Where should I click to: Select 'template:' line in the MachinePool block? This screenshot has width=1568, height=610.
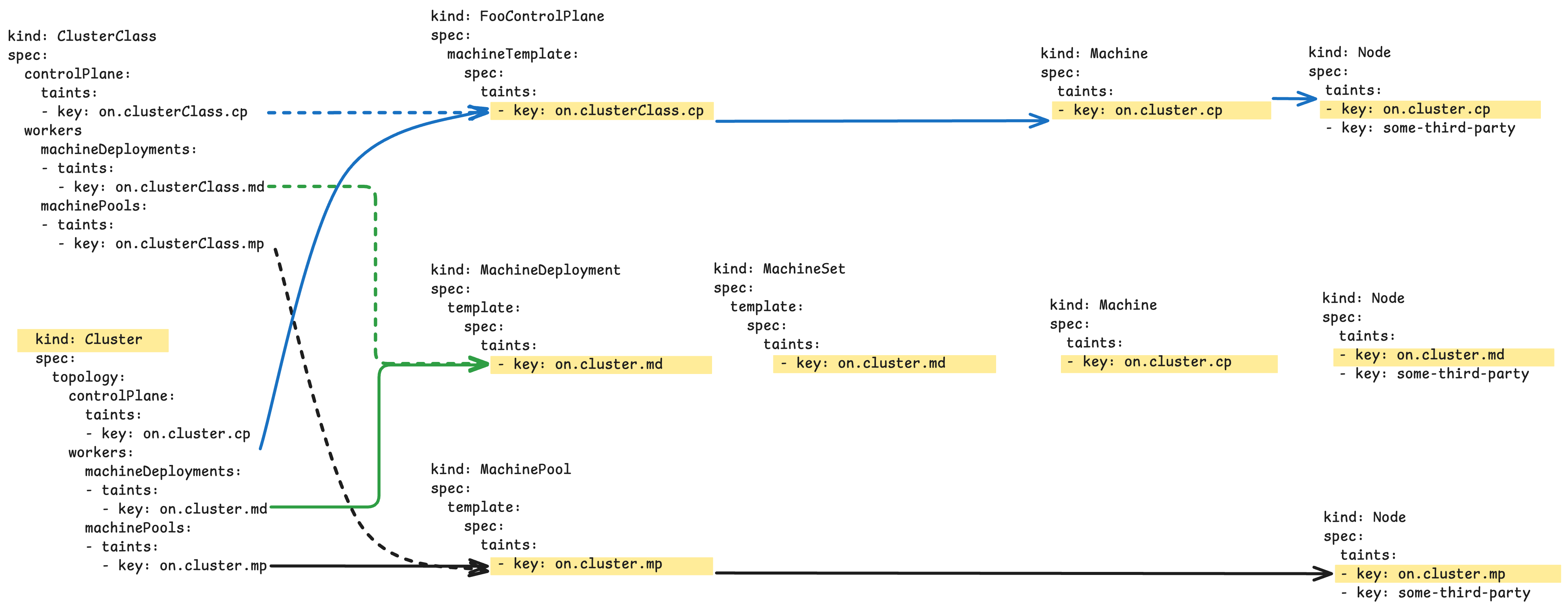pos(484,507)
